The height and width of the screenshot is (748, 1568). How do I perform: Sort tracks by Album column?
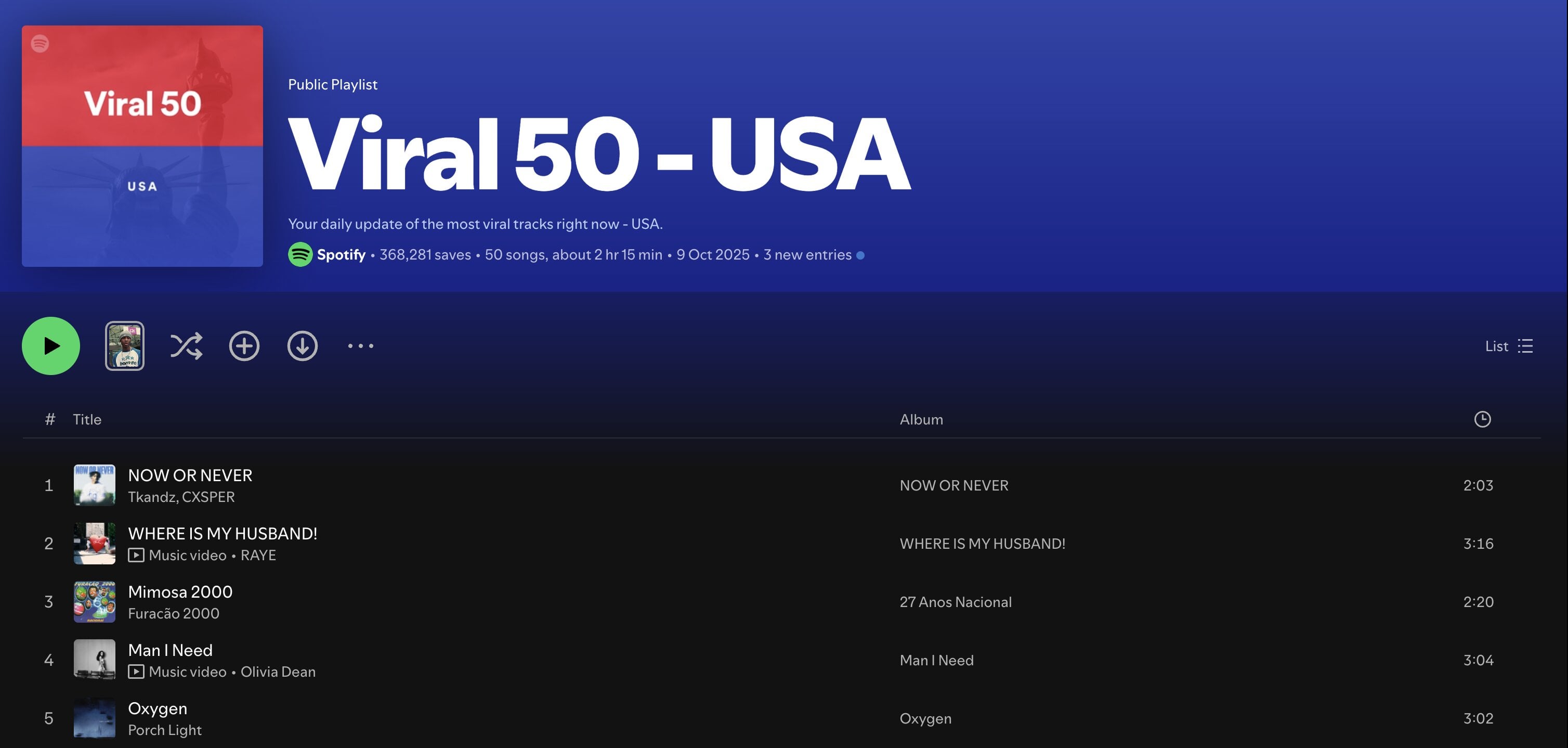point(921,419)
